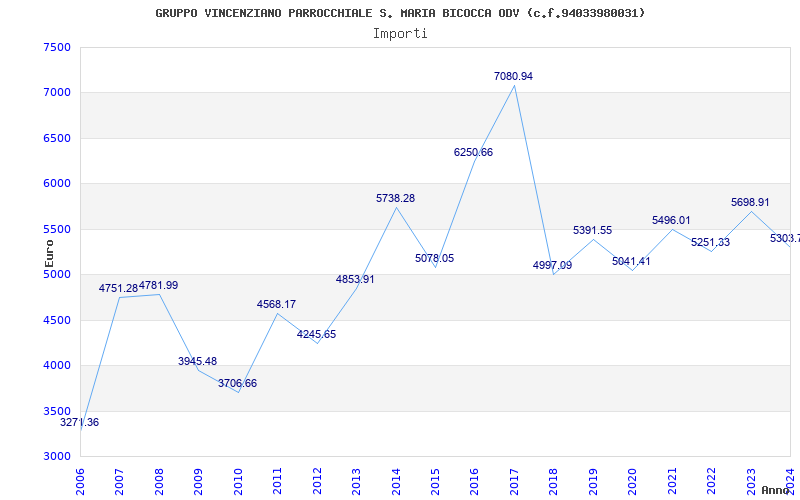Click the 5500 y-axis tick label
The height and width of the screenshot is (500, 800).
[x=57, y=229]
